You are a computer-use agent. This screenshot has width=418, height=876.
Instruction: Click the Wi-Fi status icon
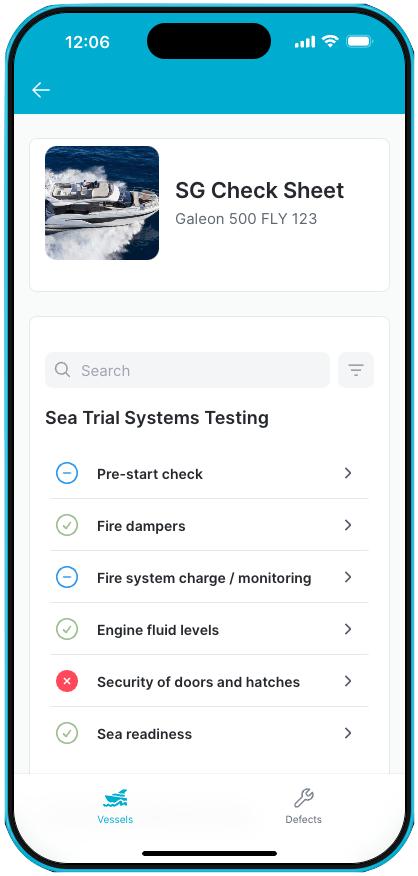tap(330, 42)
